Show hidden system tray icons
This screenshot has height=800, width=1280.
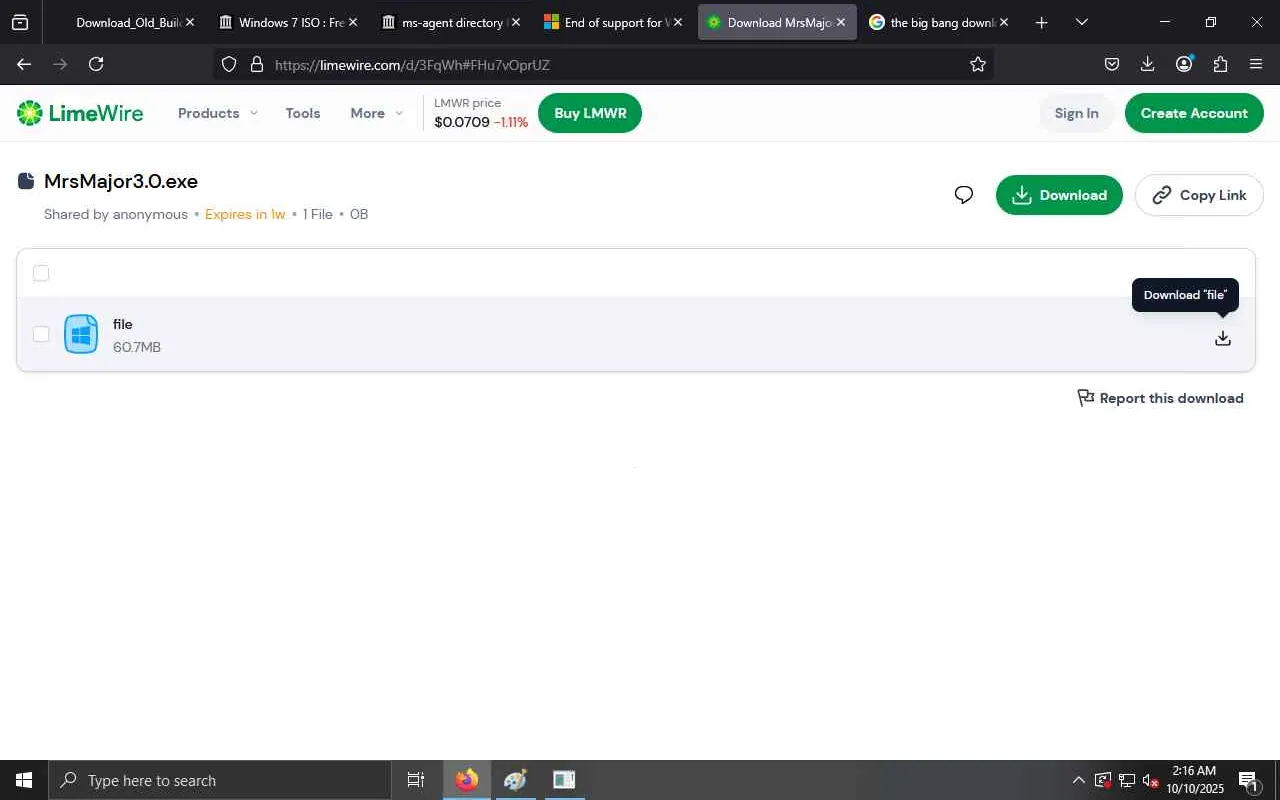coord(1078,780)
